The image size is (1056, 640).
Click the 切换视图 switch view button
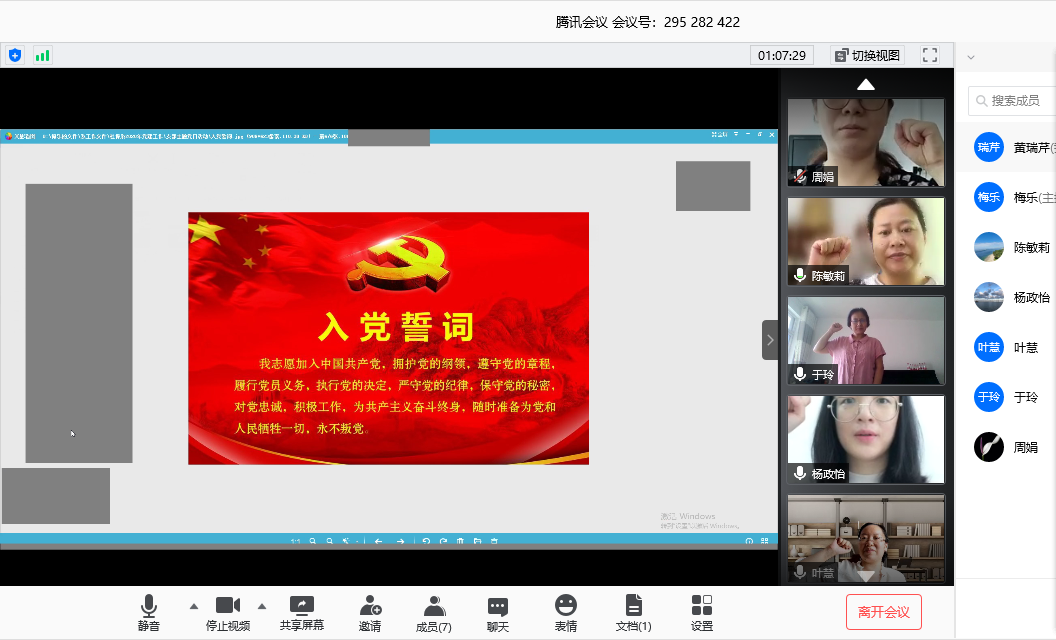[x=867, y=55]
